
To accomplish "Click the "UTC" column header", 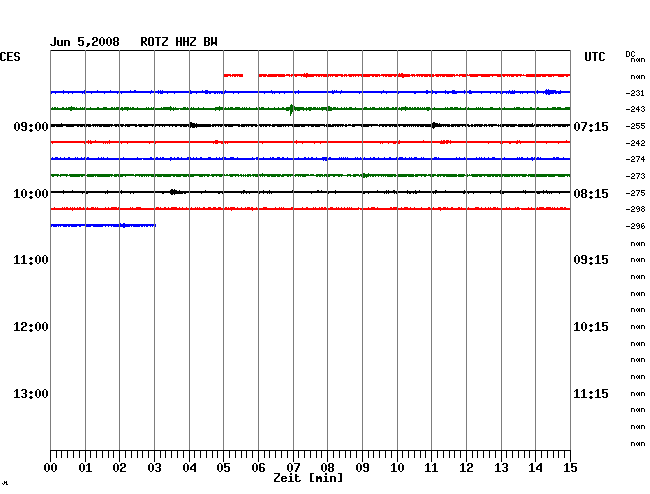I will tap(594, 57).
